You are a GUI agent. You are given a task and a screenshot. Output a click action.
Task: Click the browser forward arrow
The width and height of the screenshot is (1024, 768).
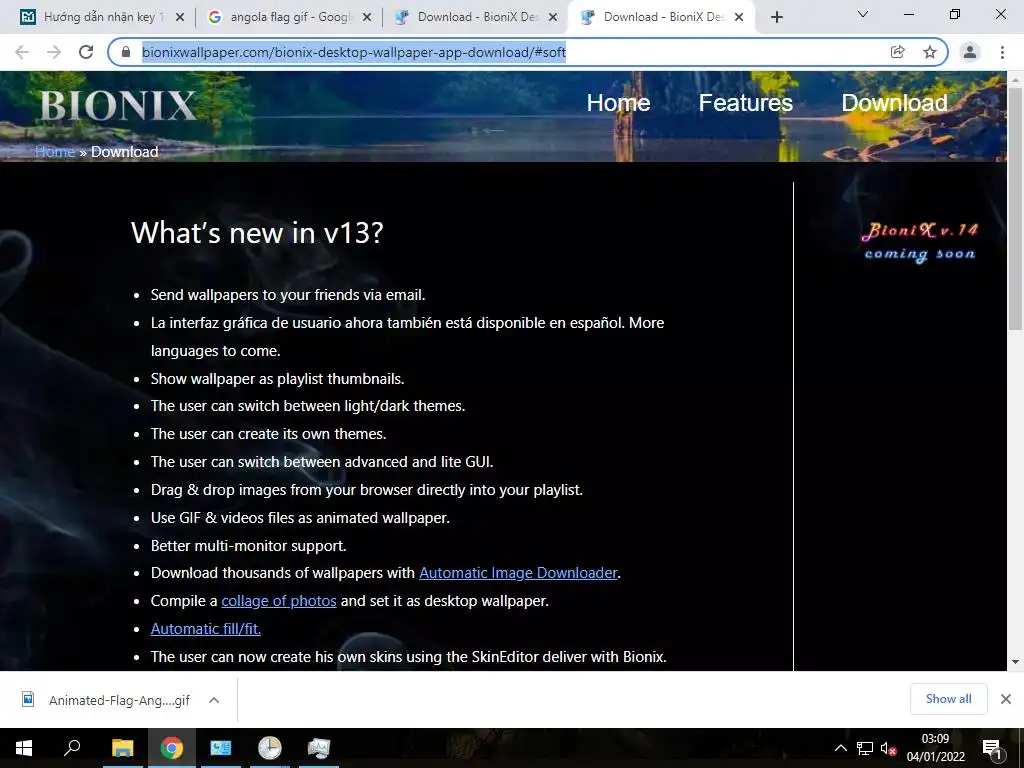coord(54,52)
